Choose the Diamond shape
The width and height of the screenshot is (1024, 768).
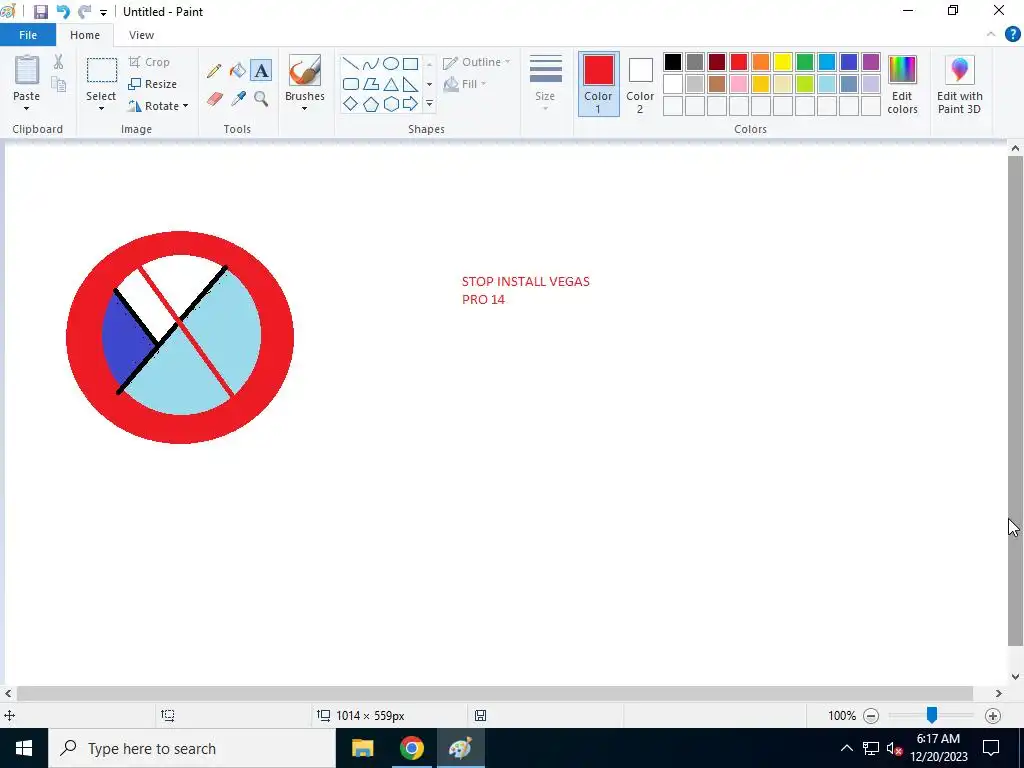[x=351, y=104]
